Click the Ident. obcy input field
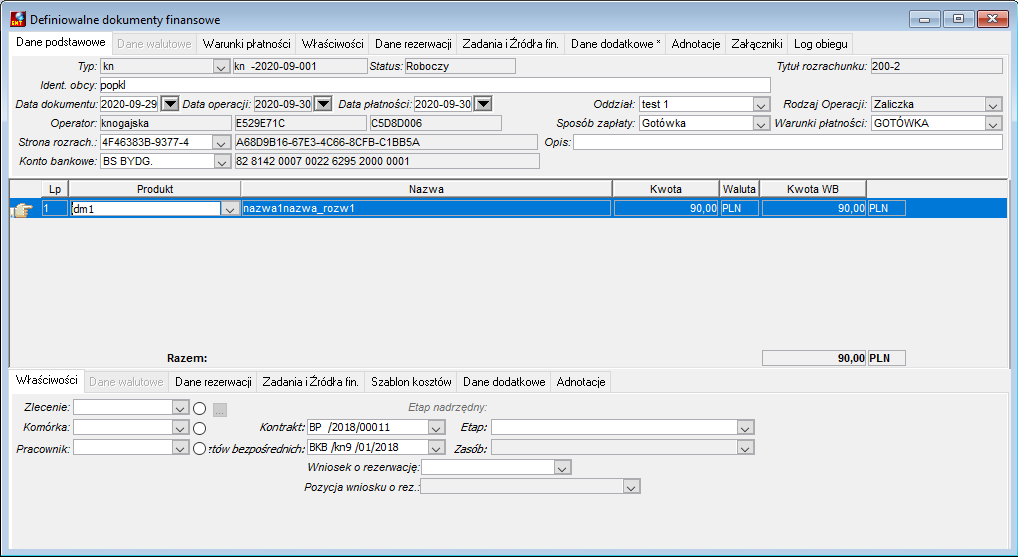The image size is (1018, 558). pyautogui.click(x=434, y=85)
